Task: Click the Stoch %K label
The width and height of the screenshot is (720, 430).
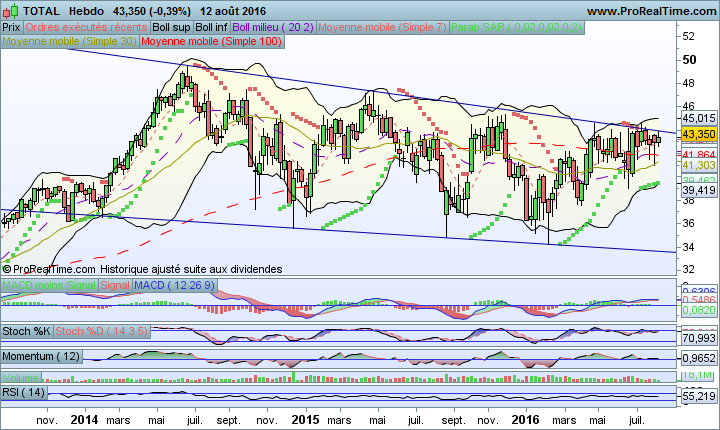Action: click(x=26, y=331)
